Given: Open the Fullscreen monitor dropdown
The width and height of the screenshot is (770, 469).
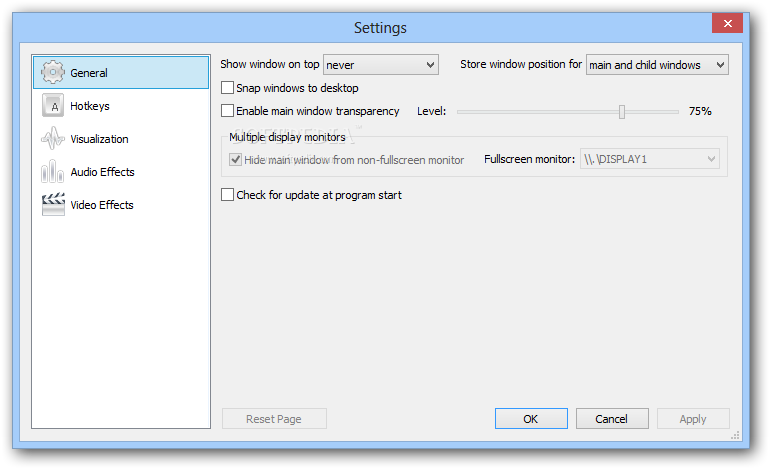Looking at the screenshot, I should pos(650,159).
